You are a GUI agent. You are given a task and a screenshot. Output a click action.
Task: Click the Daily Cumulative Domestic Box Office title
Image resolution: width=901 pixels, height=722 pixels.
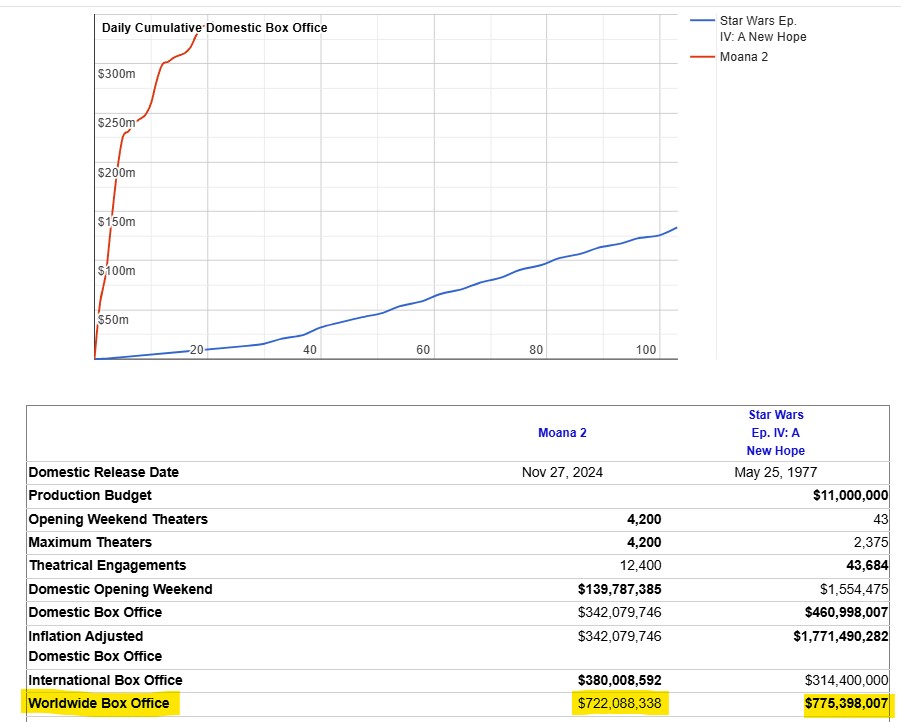[214, 28]
